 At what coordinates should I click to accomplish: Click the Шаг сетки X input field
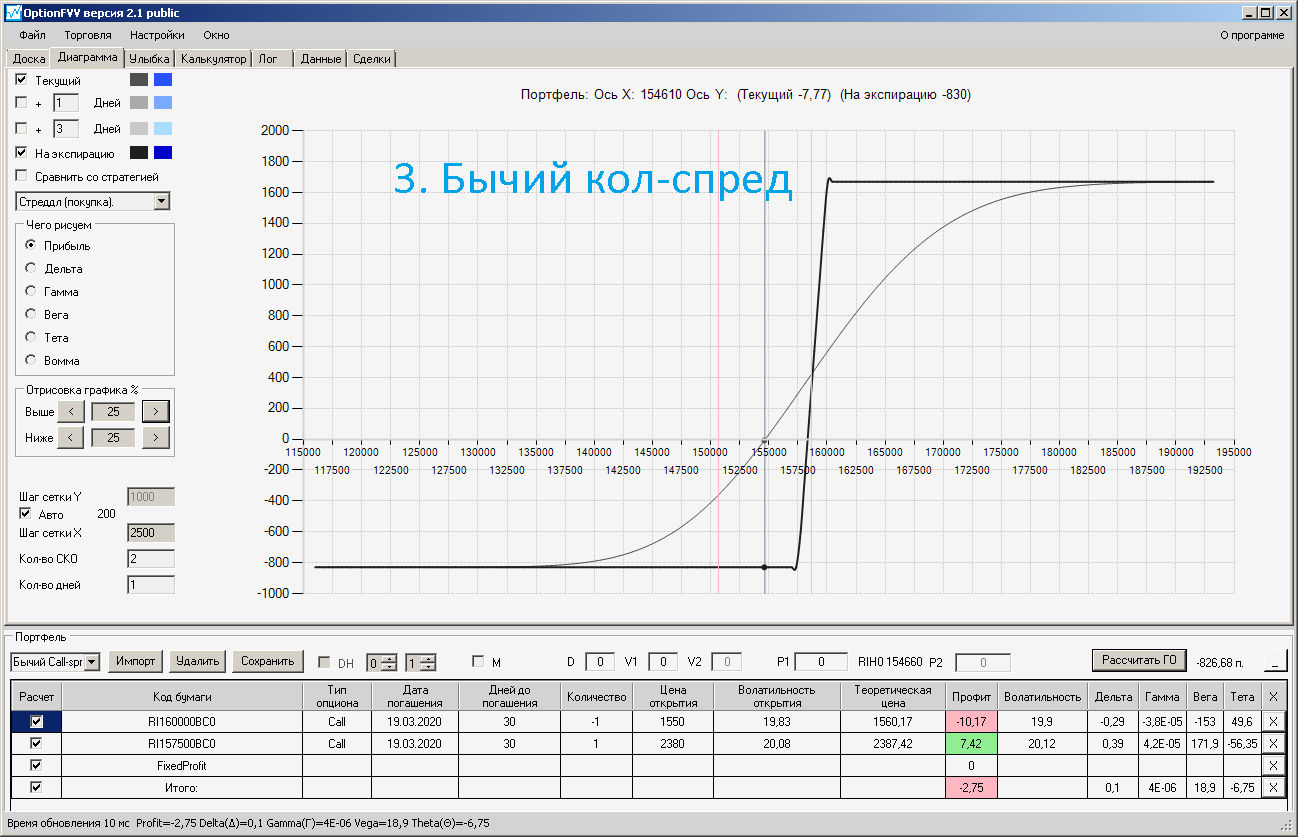[151, 533]
